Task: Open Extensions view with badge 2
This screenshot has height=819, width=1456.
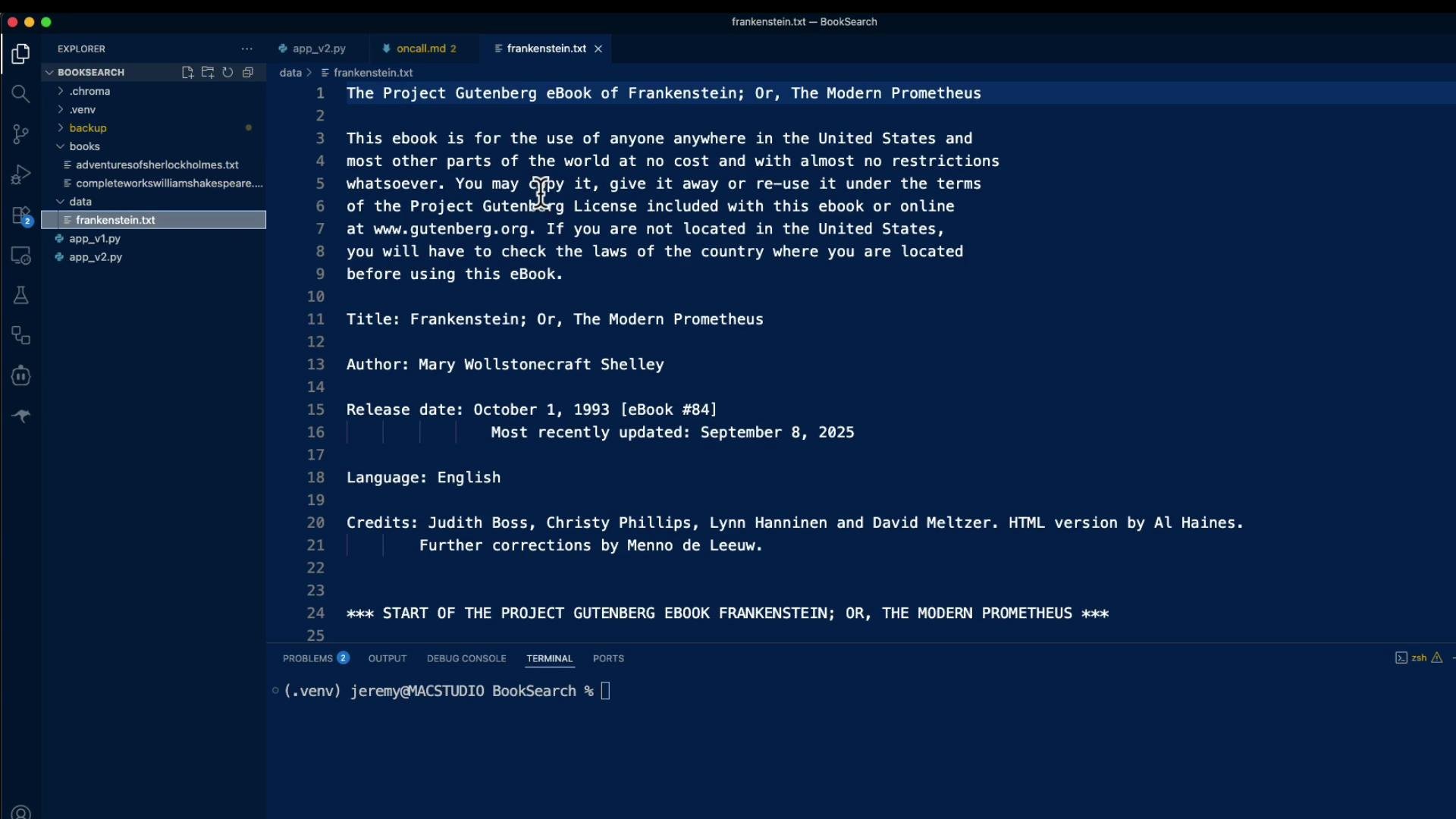Action: click(21, 215)
